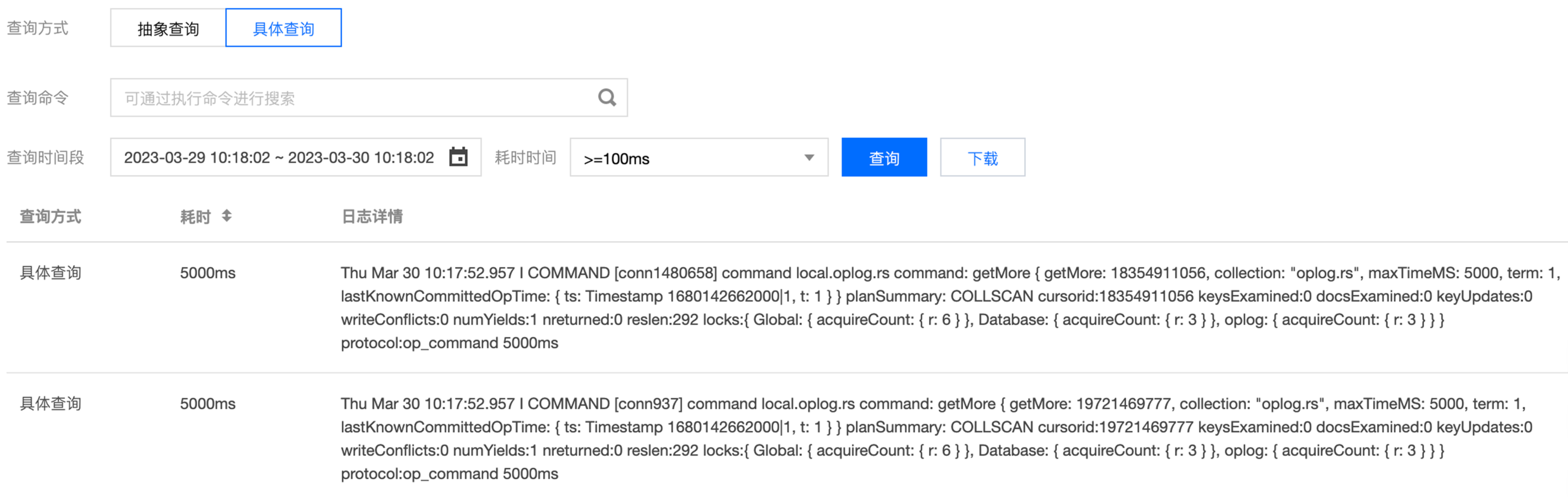The image size is (1568, 497).
Task: Click the 查询方式 label above the table
Action: [38, 28]
